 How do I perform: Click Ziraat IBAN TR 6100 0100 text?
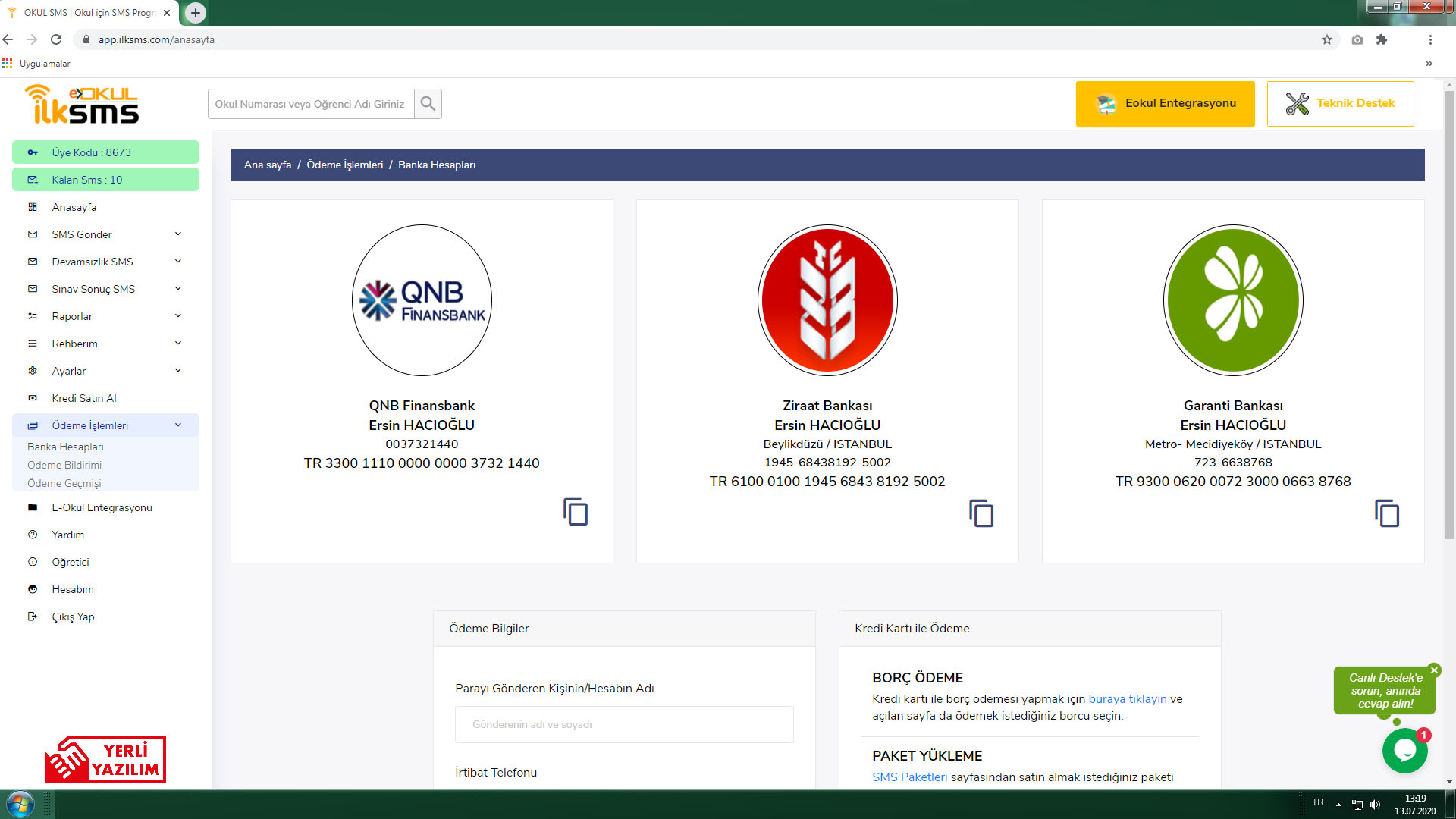(827, 482)
